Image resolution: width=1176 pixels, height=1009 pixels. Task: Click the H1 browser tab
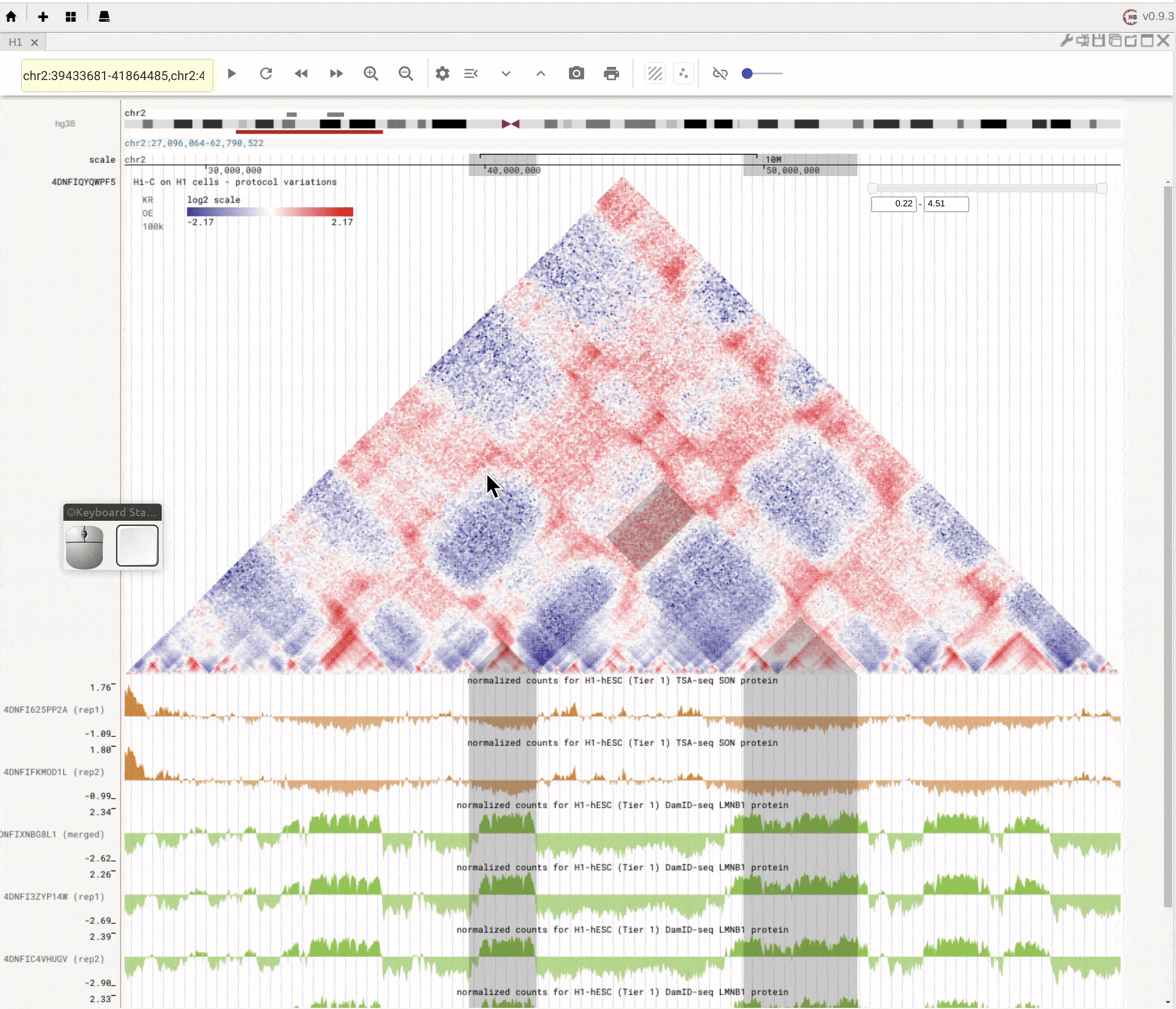15,41
